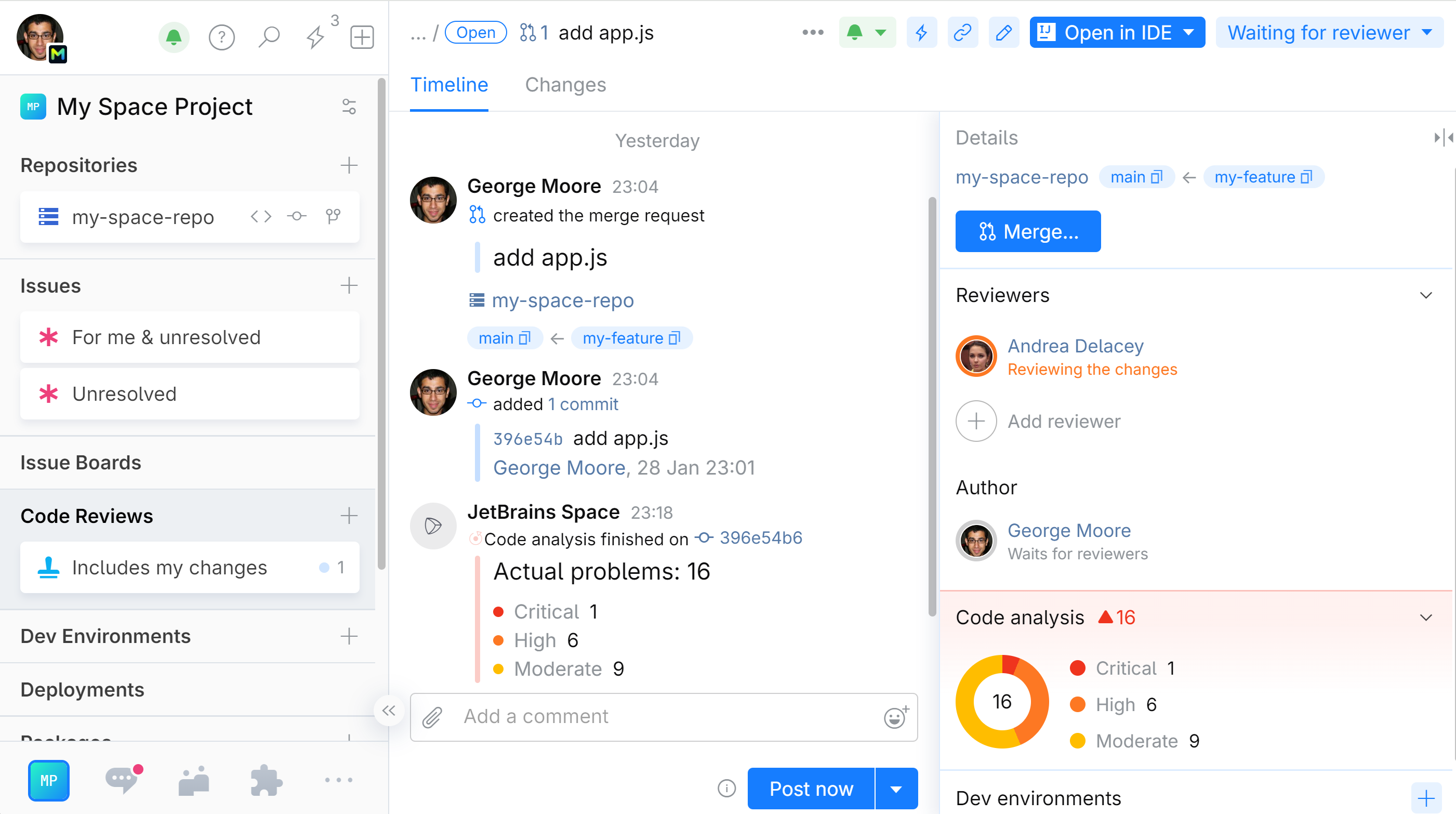
Task: Click the code analysis donut chart
Action: click(1001, 702)
